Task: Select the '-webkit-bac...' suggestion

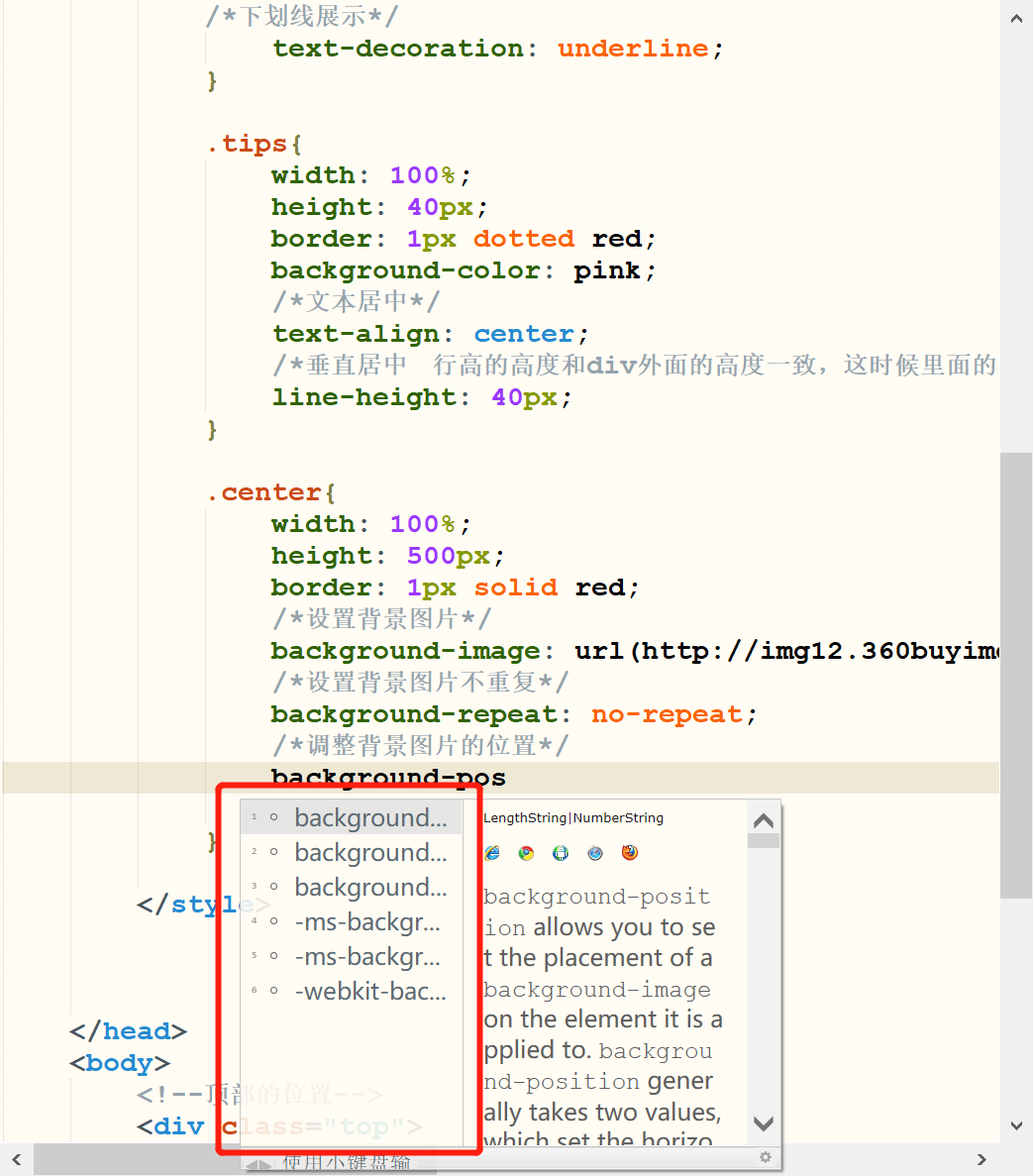Action: pos(351,991)
